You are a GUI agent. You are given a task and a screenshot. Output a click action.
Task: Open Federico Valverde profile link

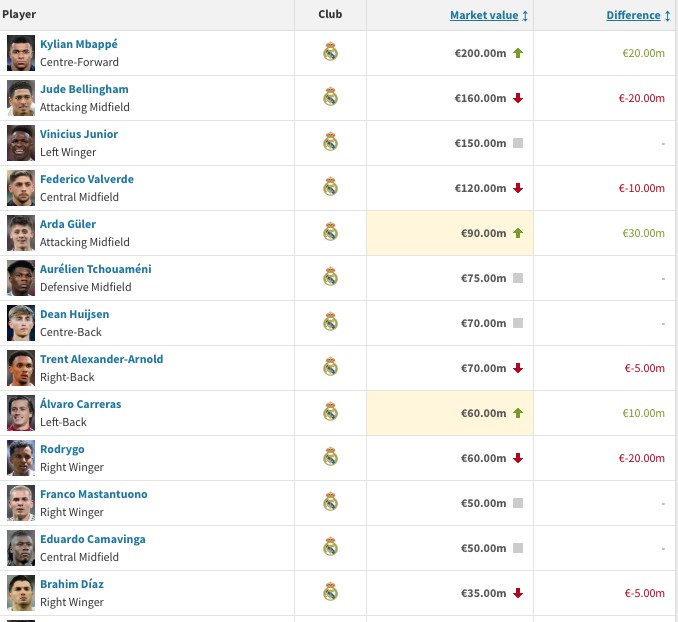point(86,179)
